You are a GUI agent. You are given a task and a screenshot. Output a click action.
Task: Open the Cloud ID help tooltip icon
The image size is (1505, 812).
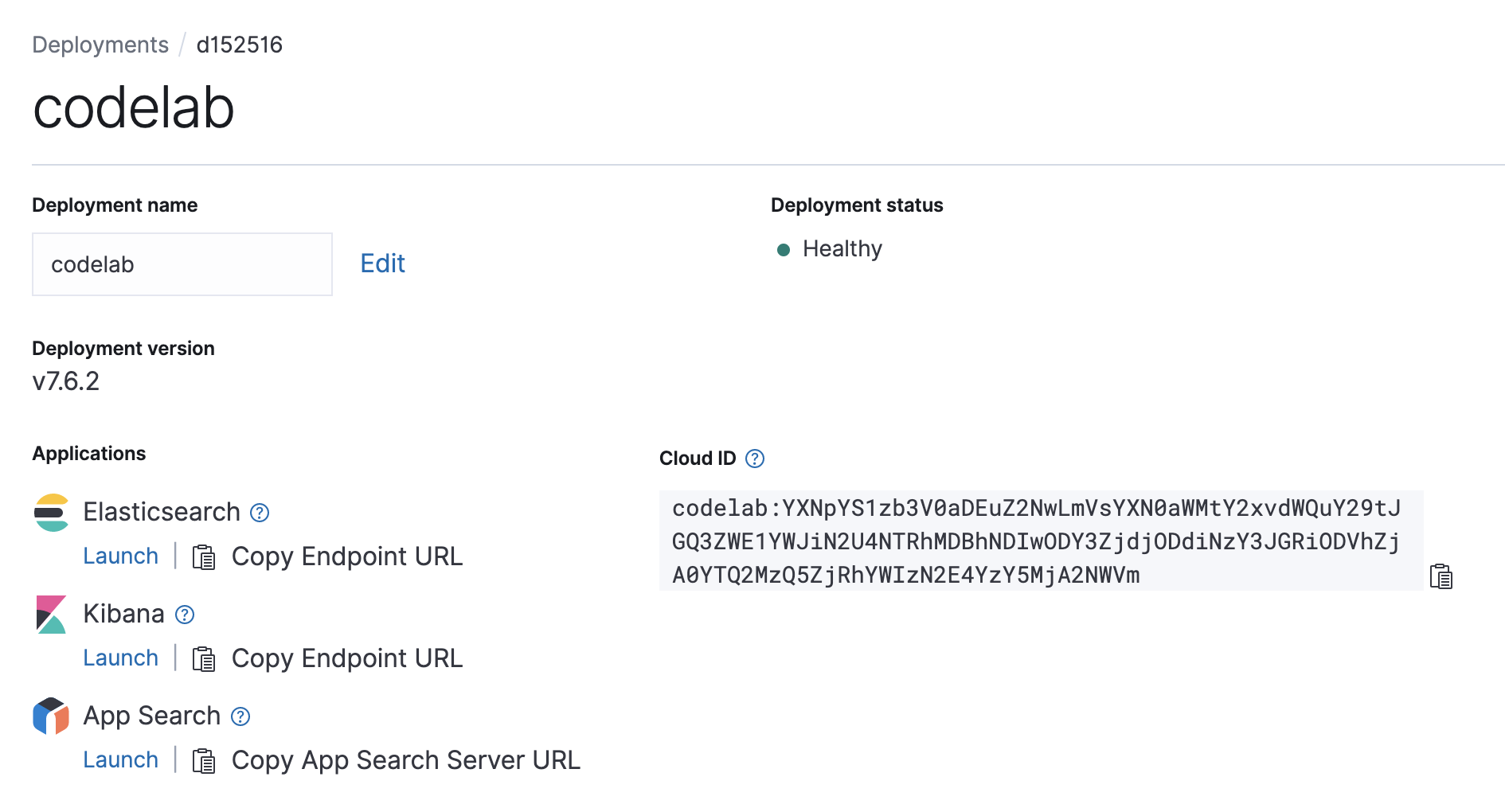click(x=755, y=459)
